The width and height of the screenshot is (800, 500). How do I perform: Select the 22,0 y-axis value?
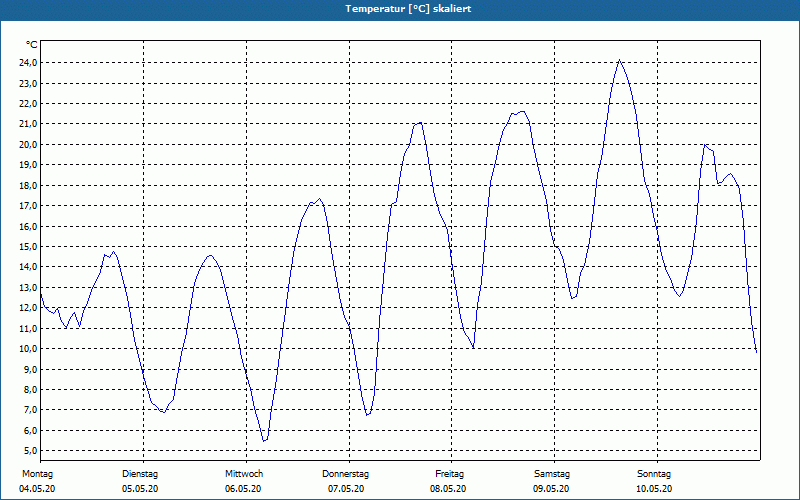click(x=28, y=104)
